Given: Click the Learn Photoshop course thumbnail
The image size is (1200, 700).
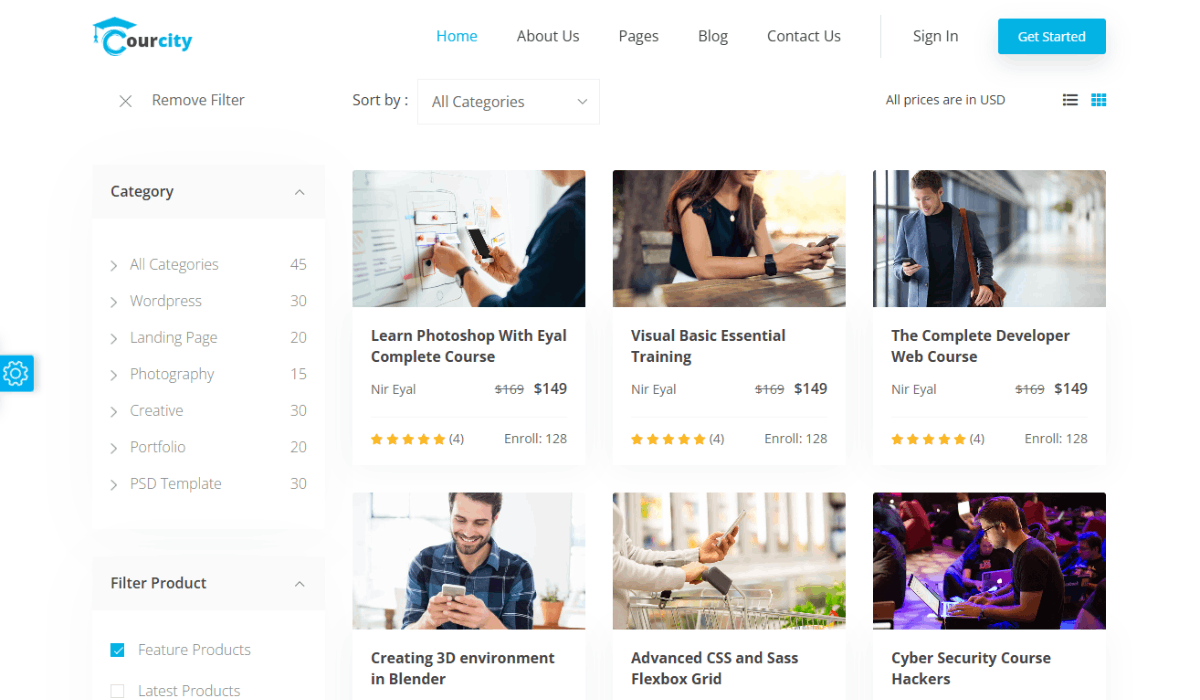Looking at the screenshot, I should point(469,238).
